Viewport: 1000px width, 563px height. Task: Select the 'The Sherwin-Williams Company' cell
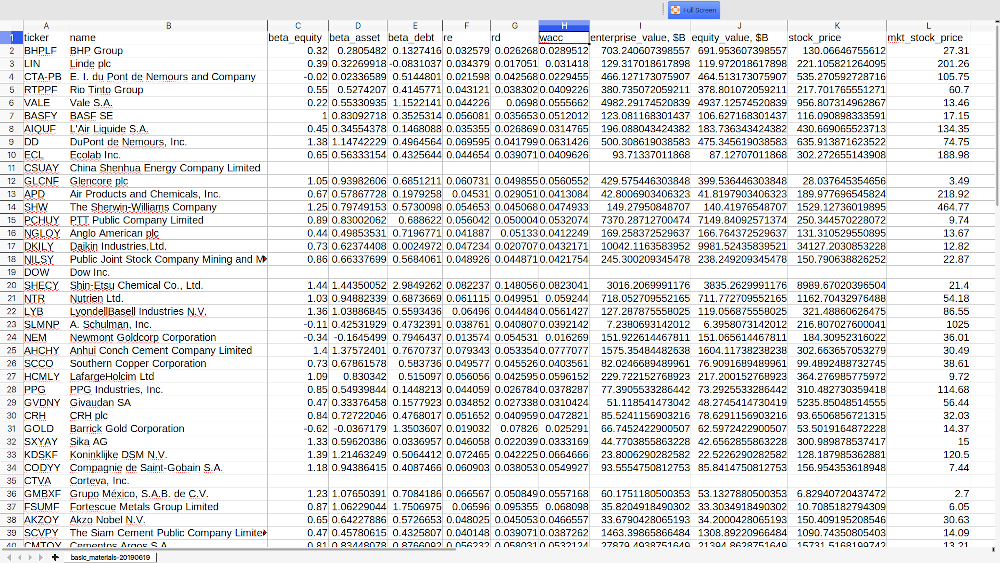click(168, 207)
